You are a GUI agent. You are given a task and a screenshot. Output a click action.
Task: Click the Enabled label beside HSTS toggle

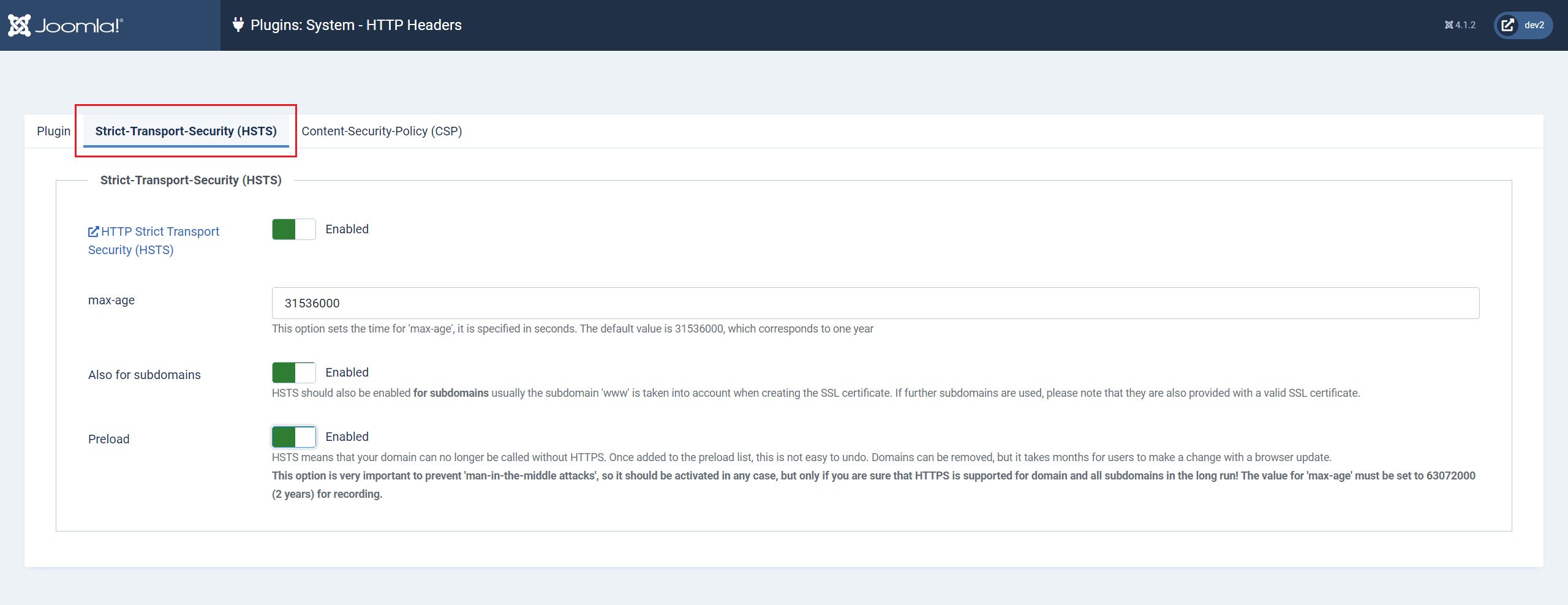pyautogui.click(x=347, y=229)
